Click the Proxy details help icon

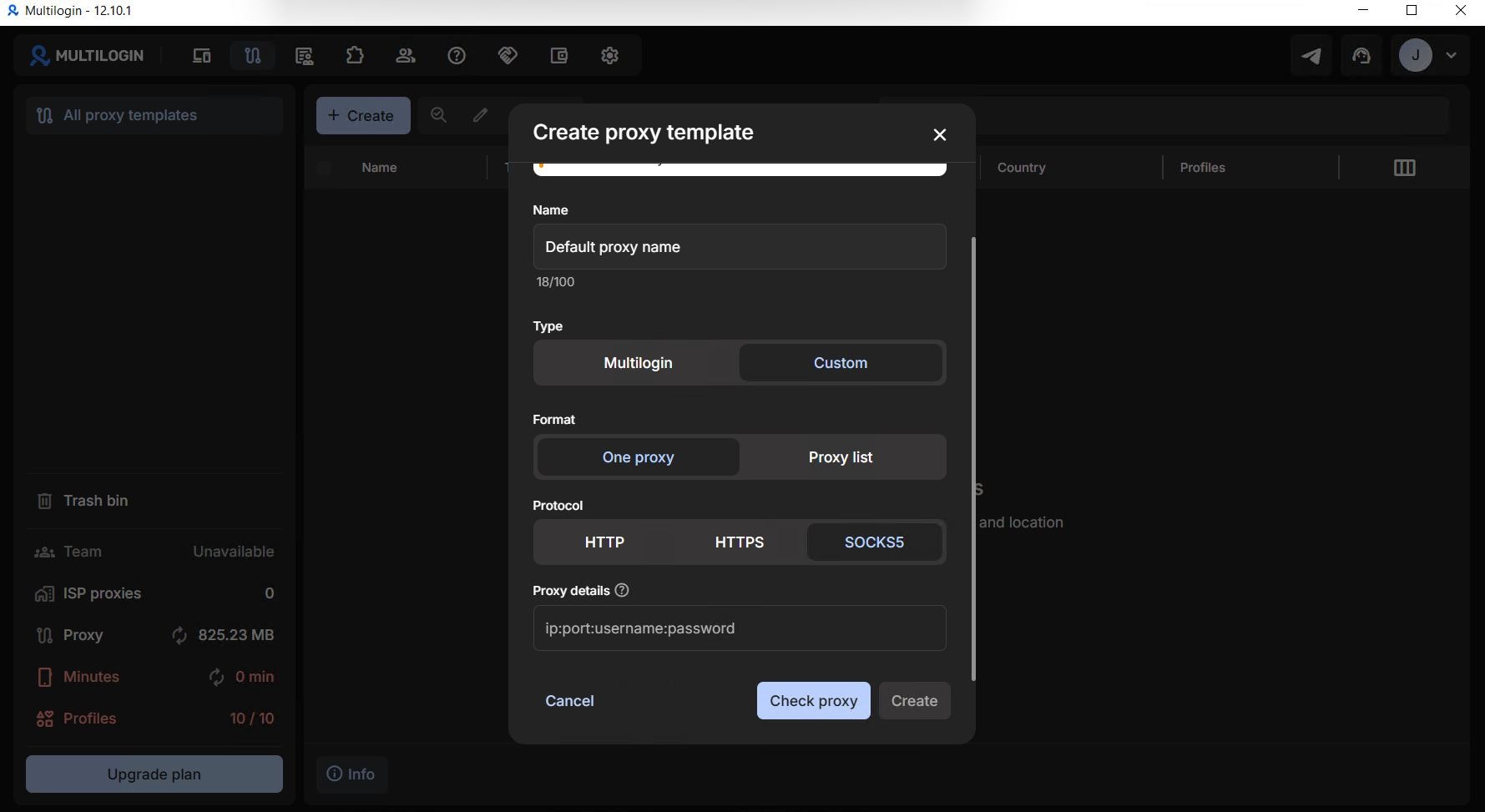[622, 590]
